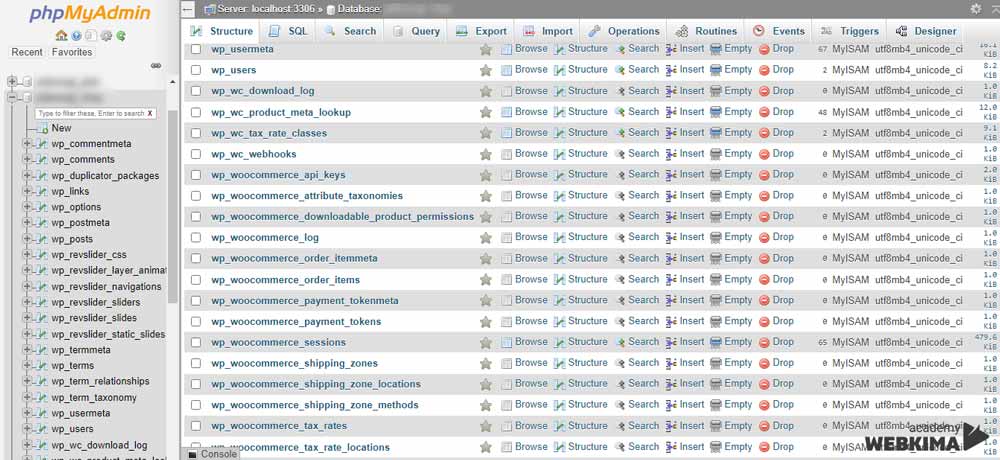The image size is (1000, 460).
Task: Open wp_woocommerce_downloadable_product_permissions table name link
Action: 342,217
